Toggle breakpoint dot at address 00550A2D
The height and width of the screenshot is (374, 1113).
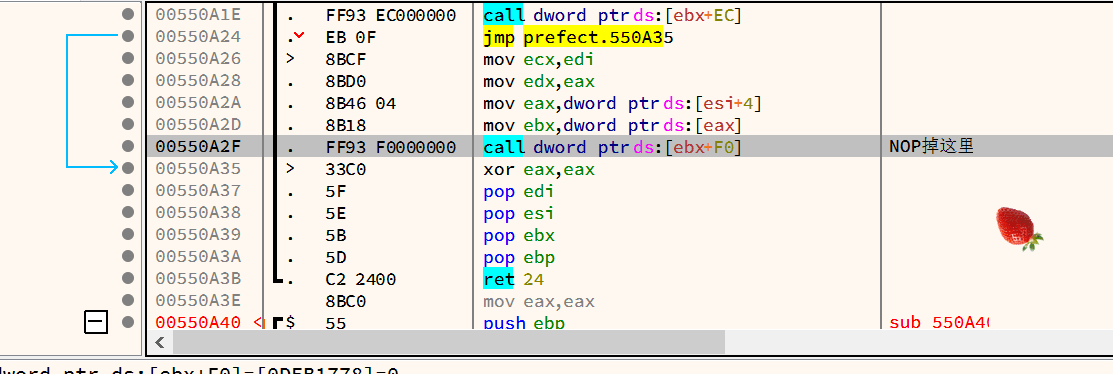click(128, 123)
